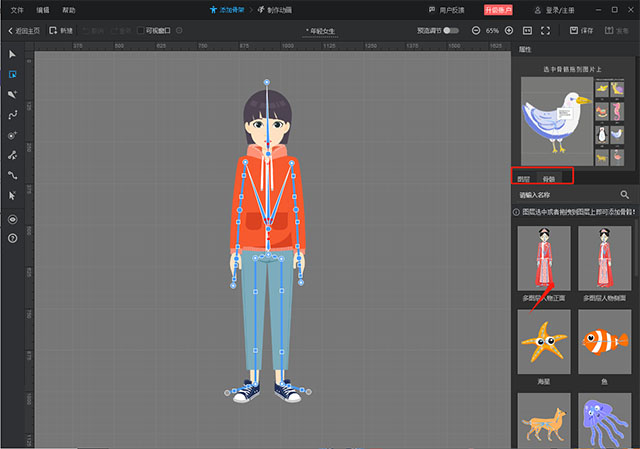Click the 保存 save button
Screen dimensions: 640x449
pyautogui.click(x=581, y=31)
